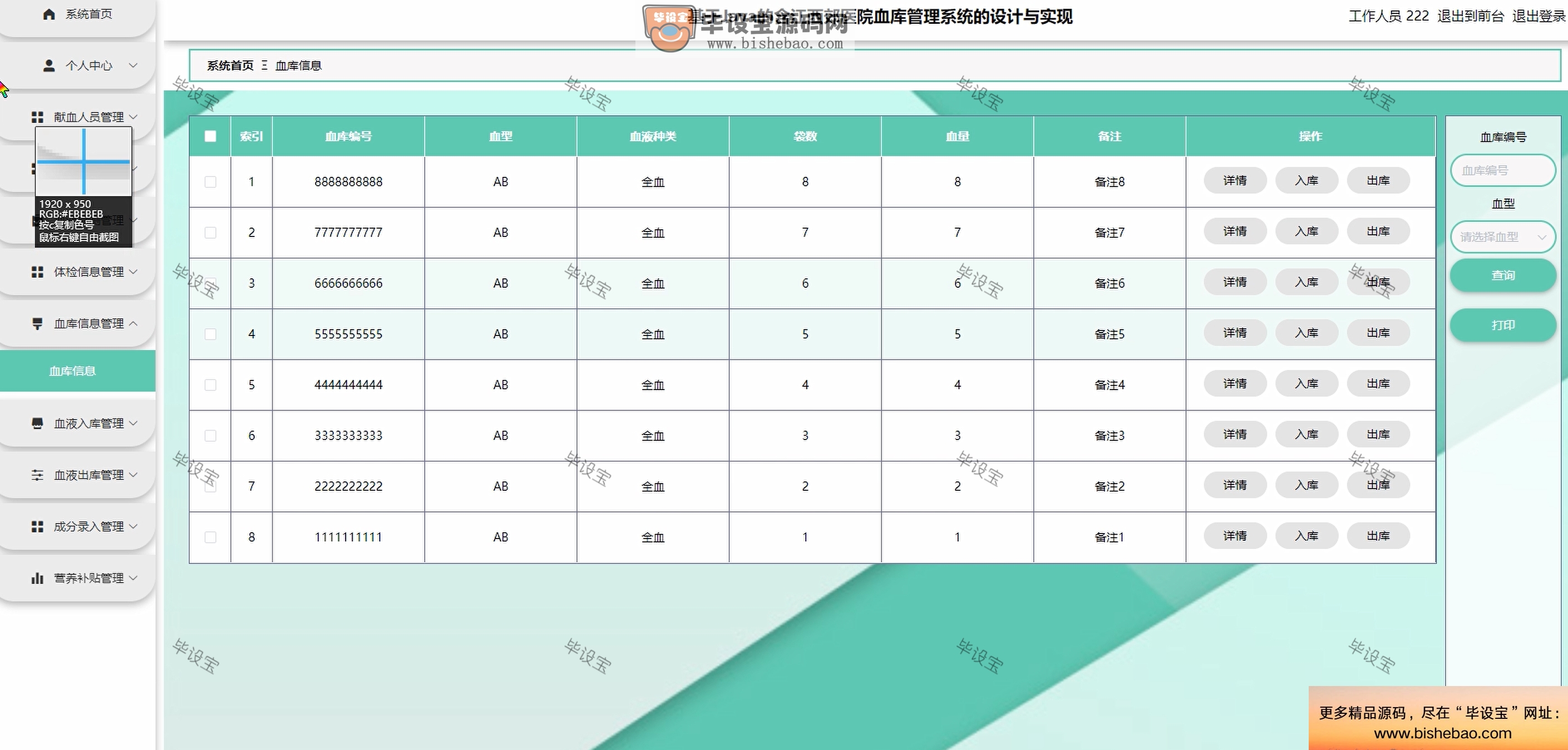Screen dimensions: 1568x750
Task: Click 出库 for row 3333333333
Action: pyautogui.click(x=1378, y=434)
